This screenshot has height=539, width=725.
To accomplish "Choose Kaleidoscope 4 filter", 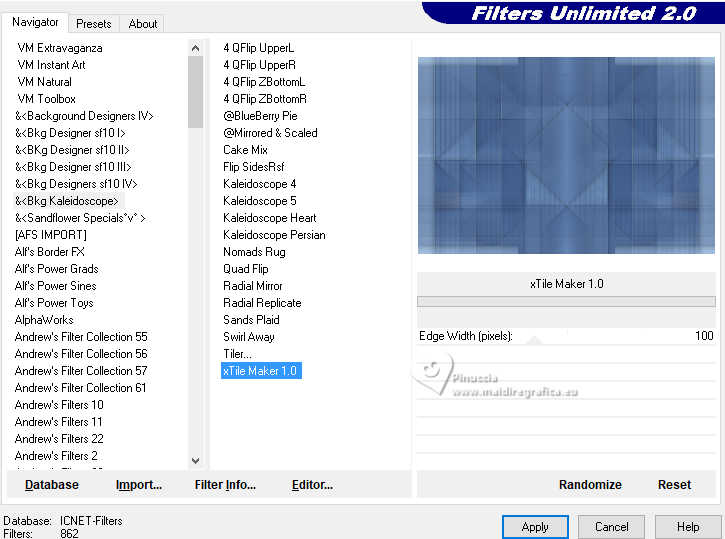I will point(259,184).
